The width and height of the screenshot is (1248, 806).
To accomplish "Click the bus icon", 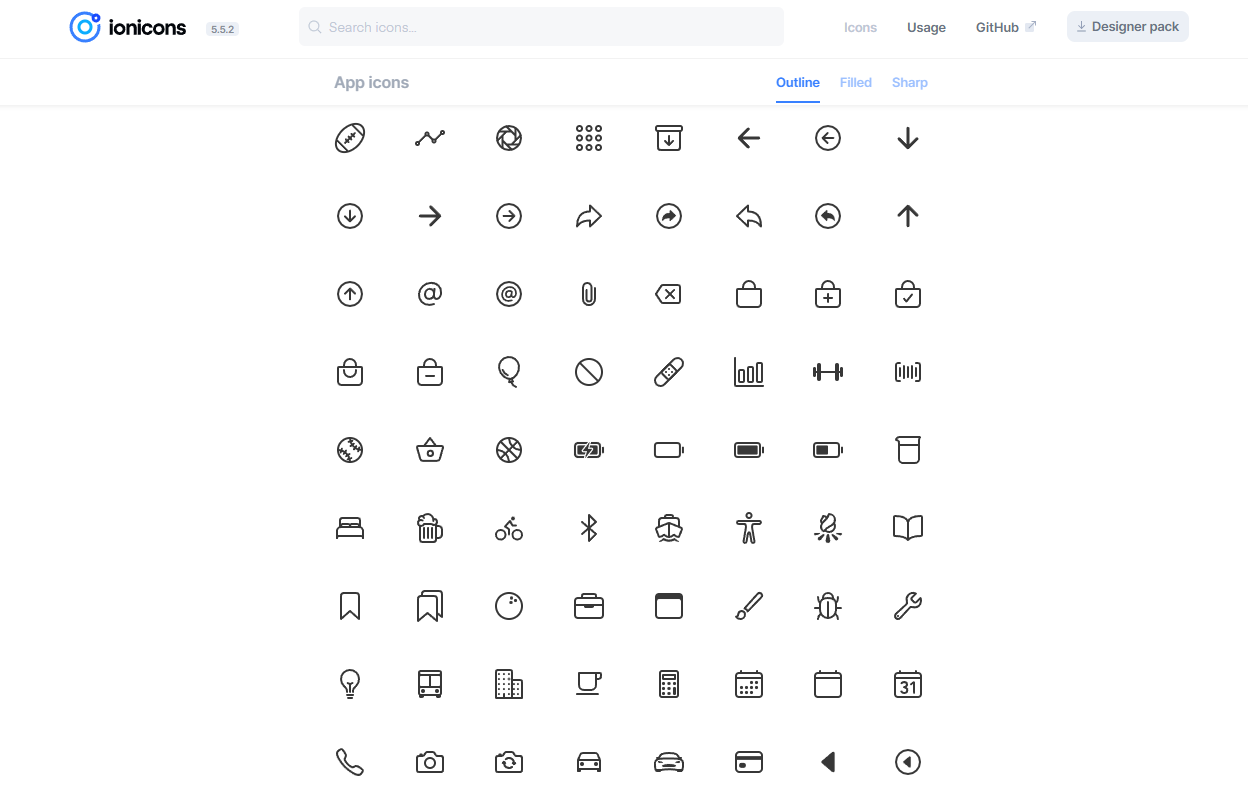I will 430,684.
